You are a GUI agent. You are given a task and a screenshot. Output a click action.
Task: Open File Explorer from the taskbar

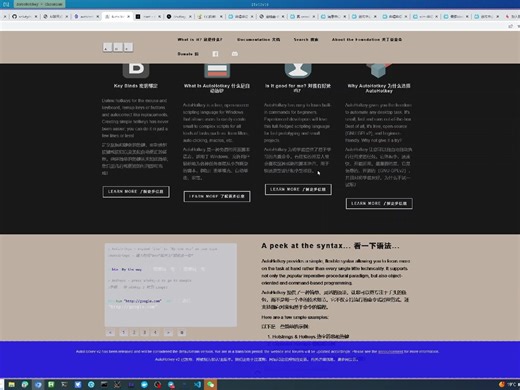point(12,384)
